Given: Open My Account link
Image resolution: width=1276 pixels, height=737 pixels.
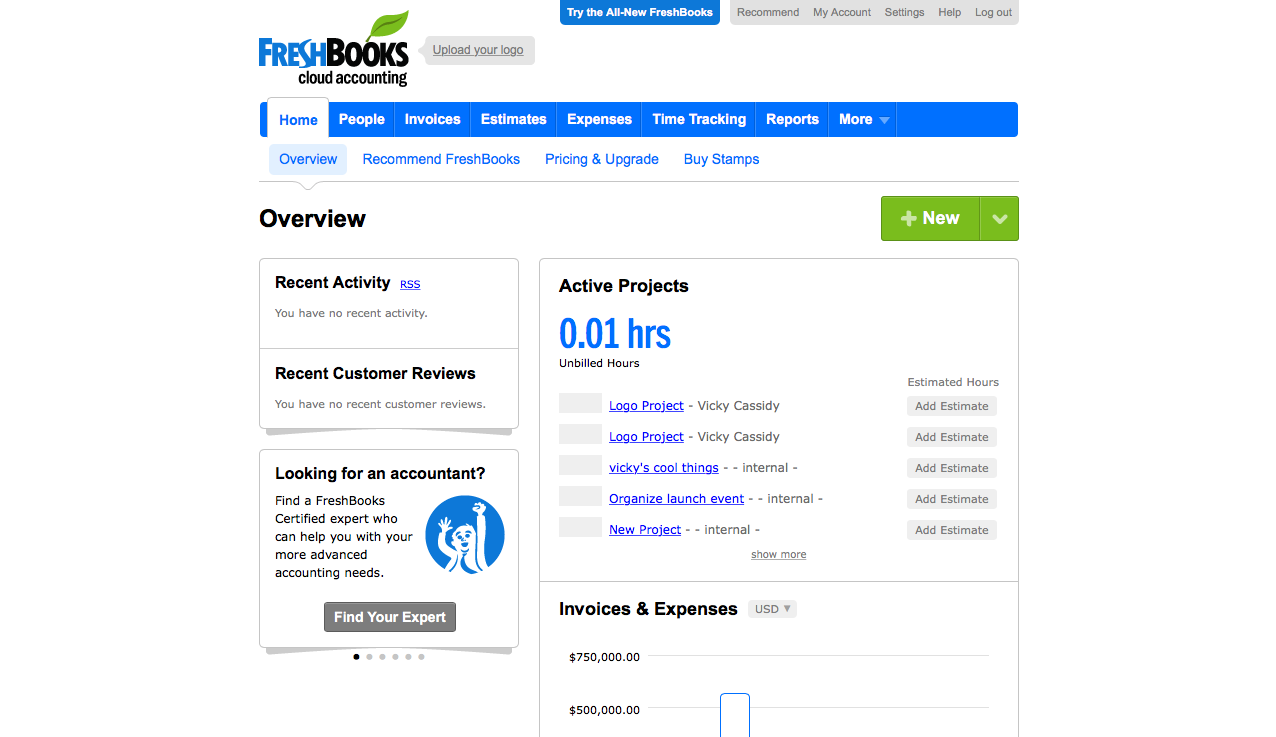Looking at the screenshot, I should (x=842, y=12).
